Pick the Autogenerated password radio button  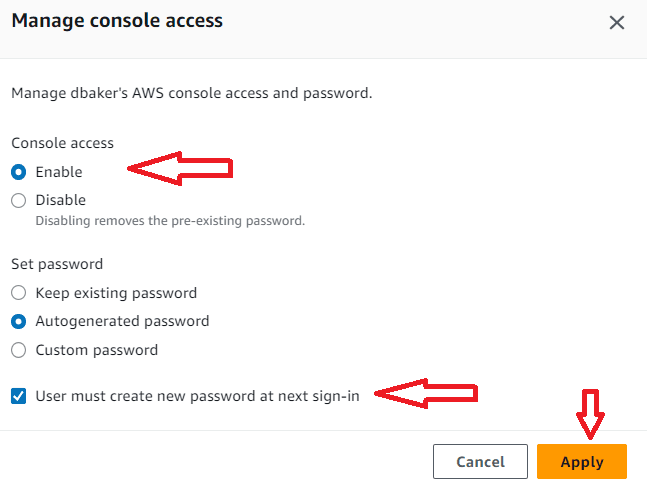(x=19, y=322)
